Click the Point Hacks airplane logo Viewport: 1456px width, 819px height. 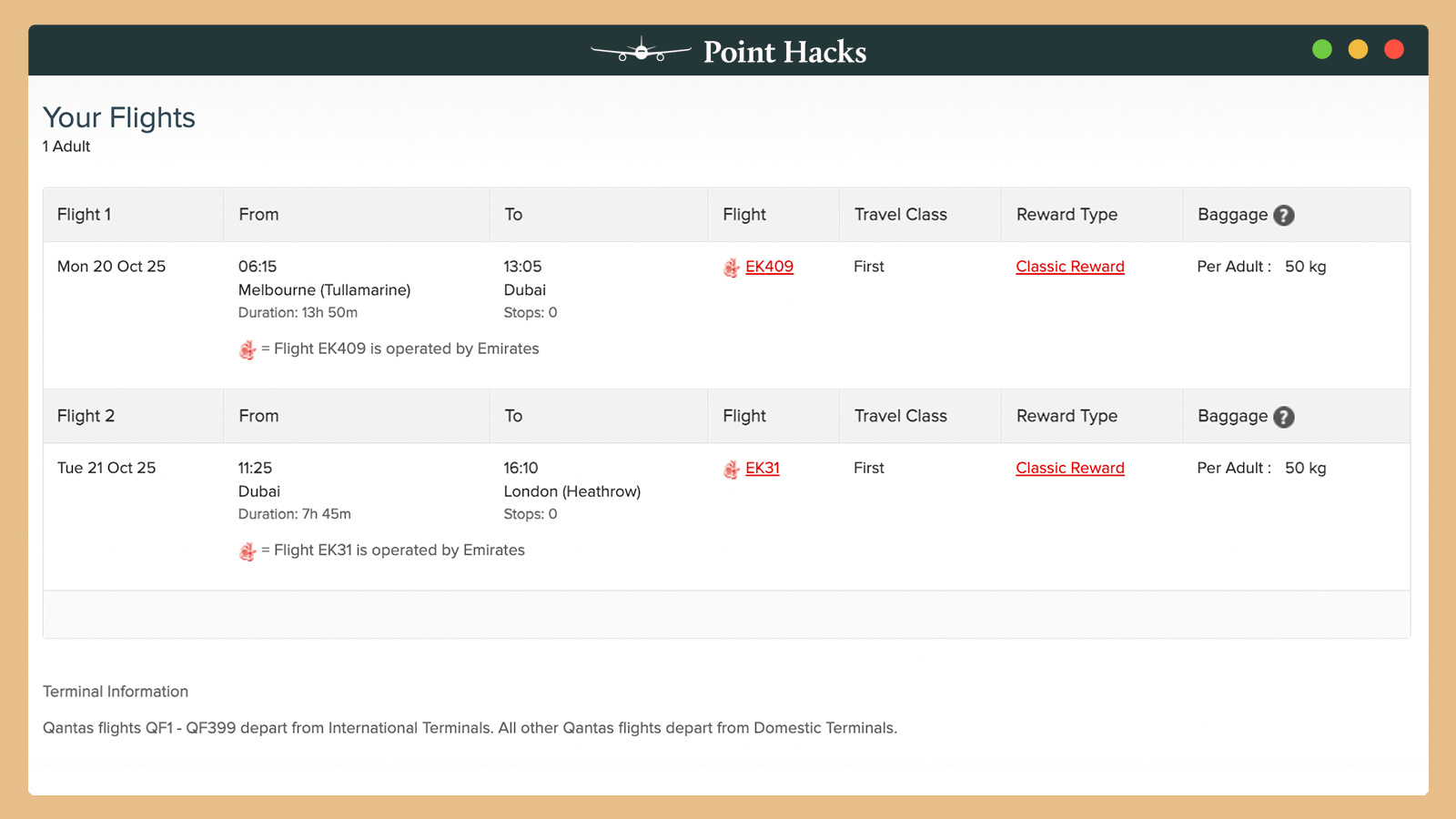(x=641, y=51)
